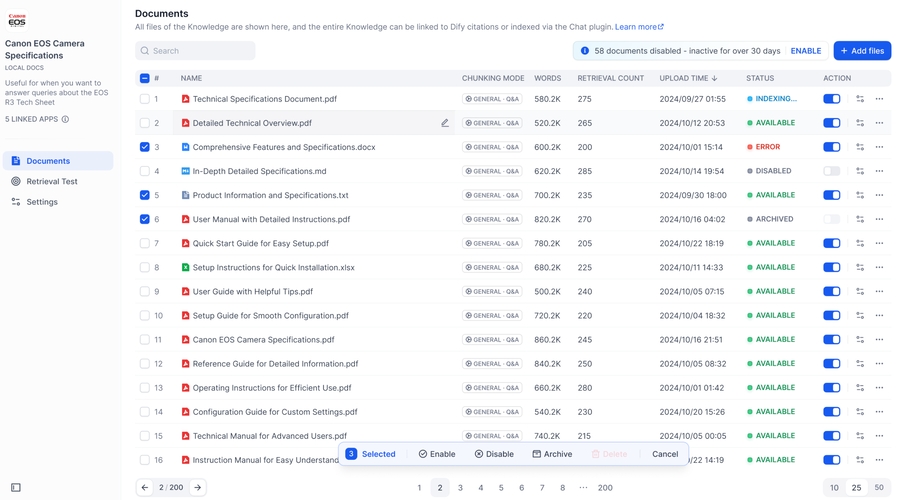Sort by Upload Time column header
900x500 pixels.
(688, 78)
